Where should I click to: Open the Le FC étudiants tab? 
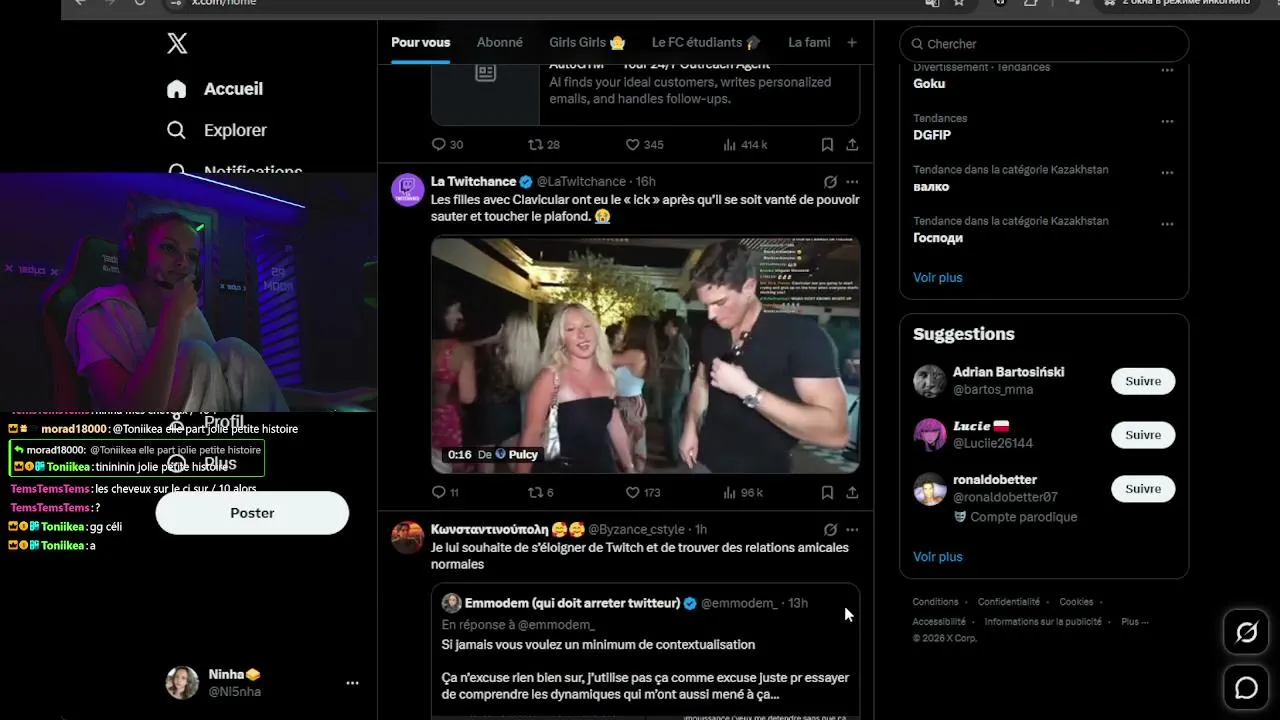(706, 42)
